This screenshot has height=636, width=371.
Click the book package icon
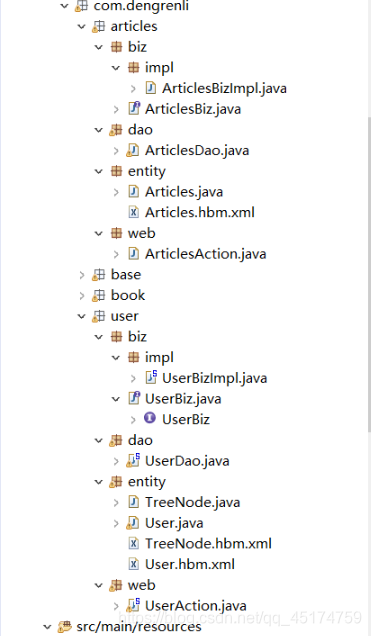(98, 295)
